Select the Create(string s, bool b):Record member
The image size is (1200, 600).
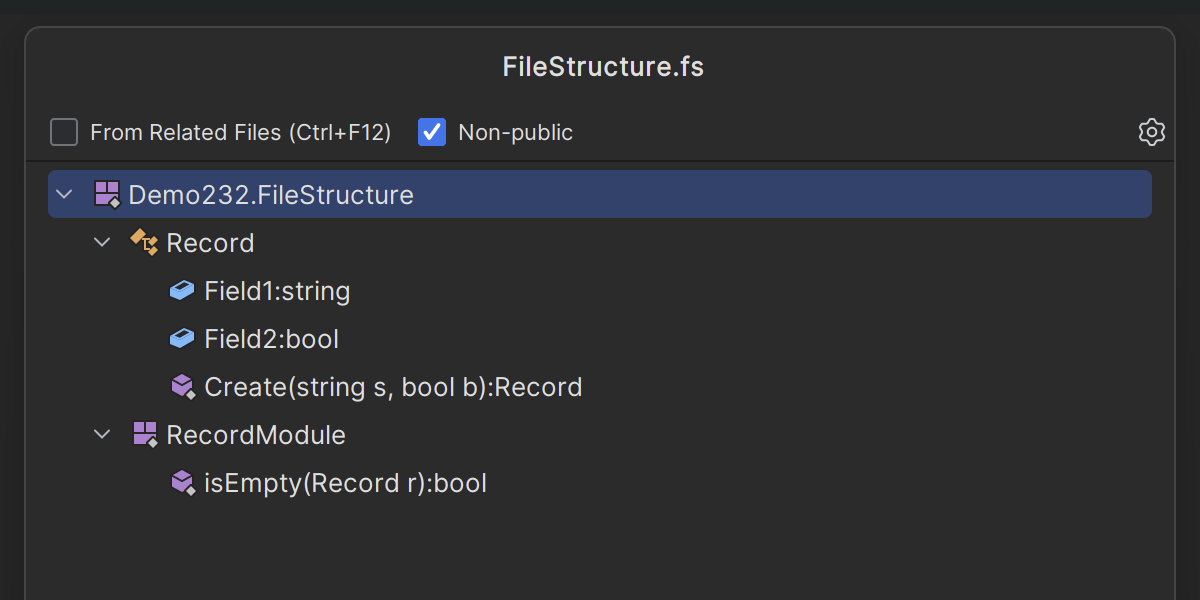[x=393, y=387]
